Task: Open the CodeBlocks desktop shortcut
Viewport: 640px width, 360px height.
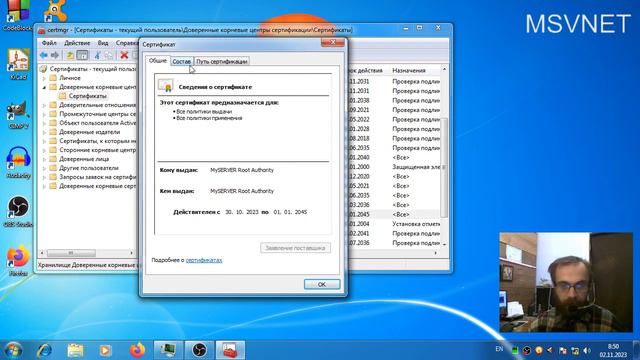Action: coord(17,15)
